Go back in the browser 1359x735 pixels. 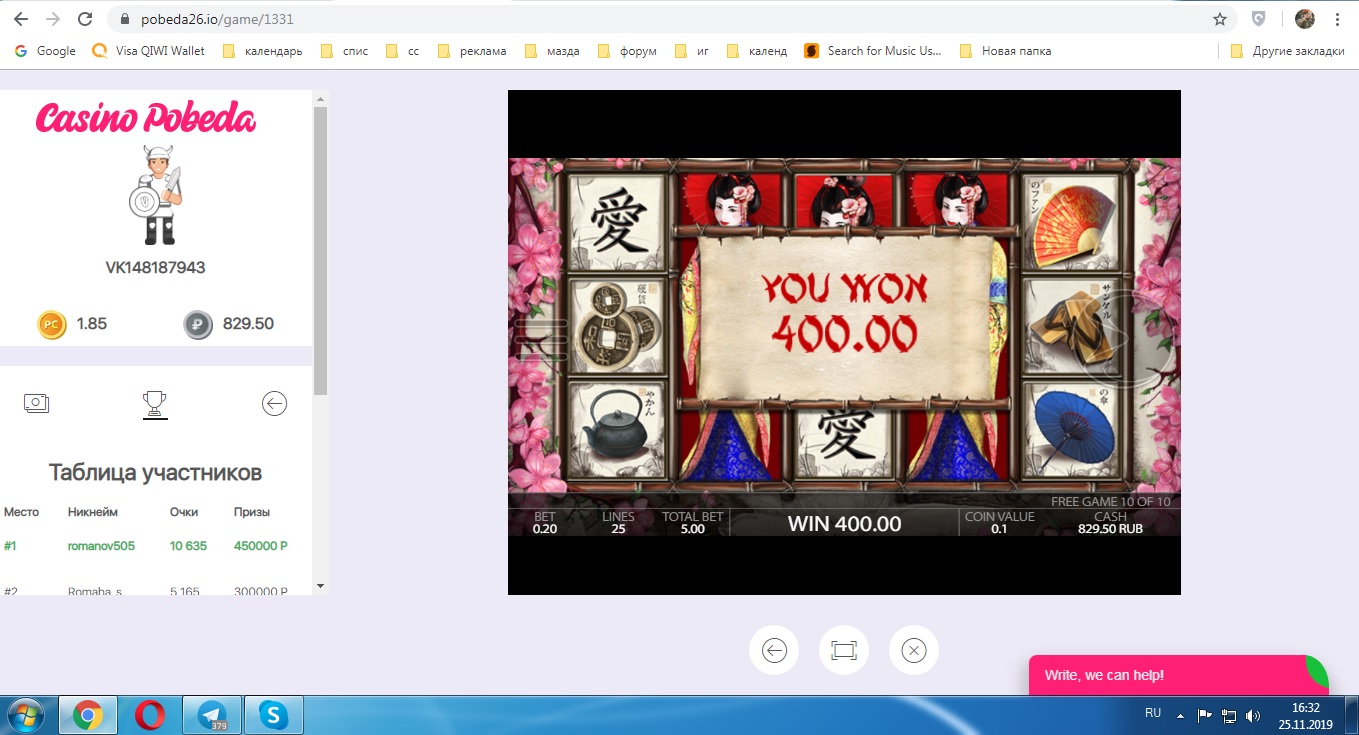21,19
